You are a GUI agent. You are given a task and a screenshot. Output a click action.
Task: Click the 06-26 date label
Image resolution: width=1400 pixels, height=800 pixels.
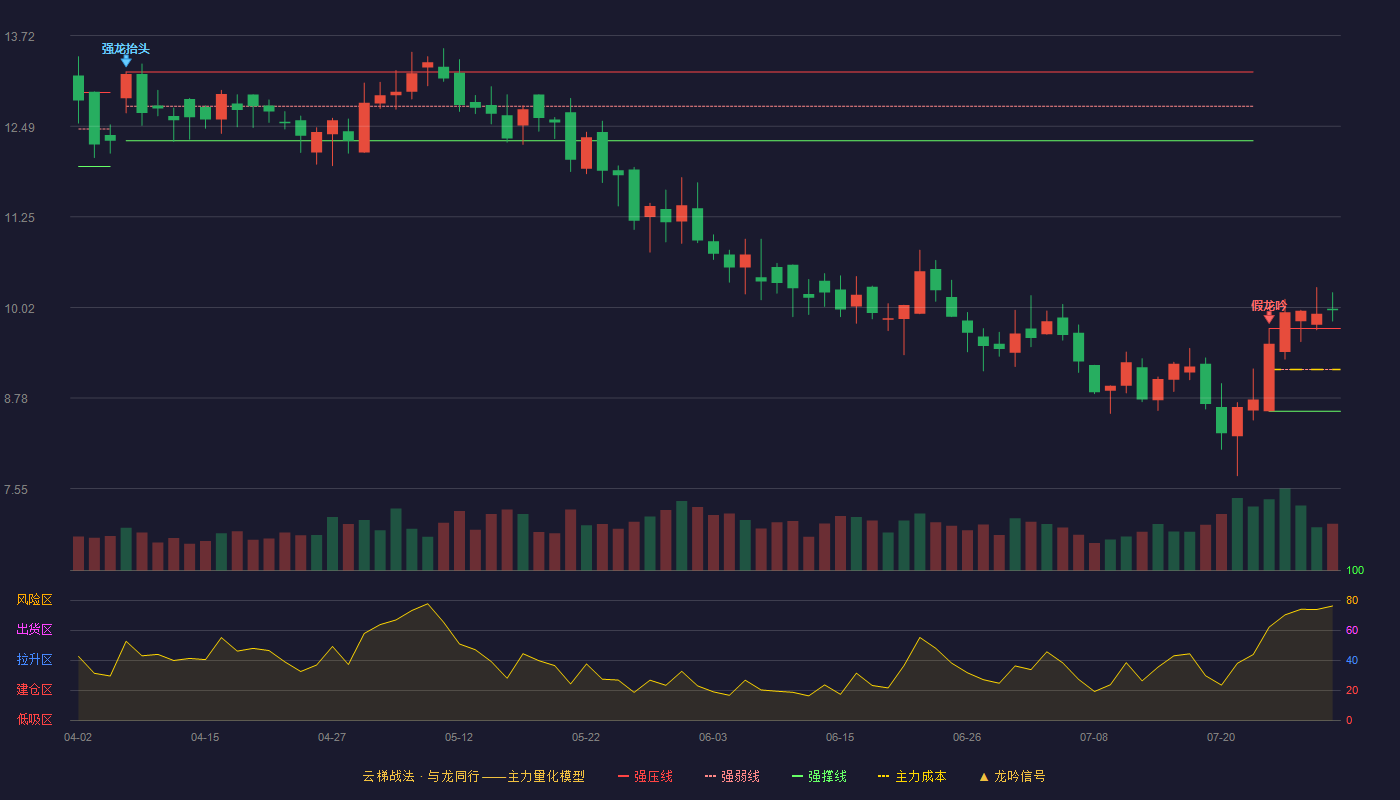tap(967, 737)
